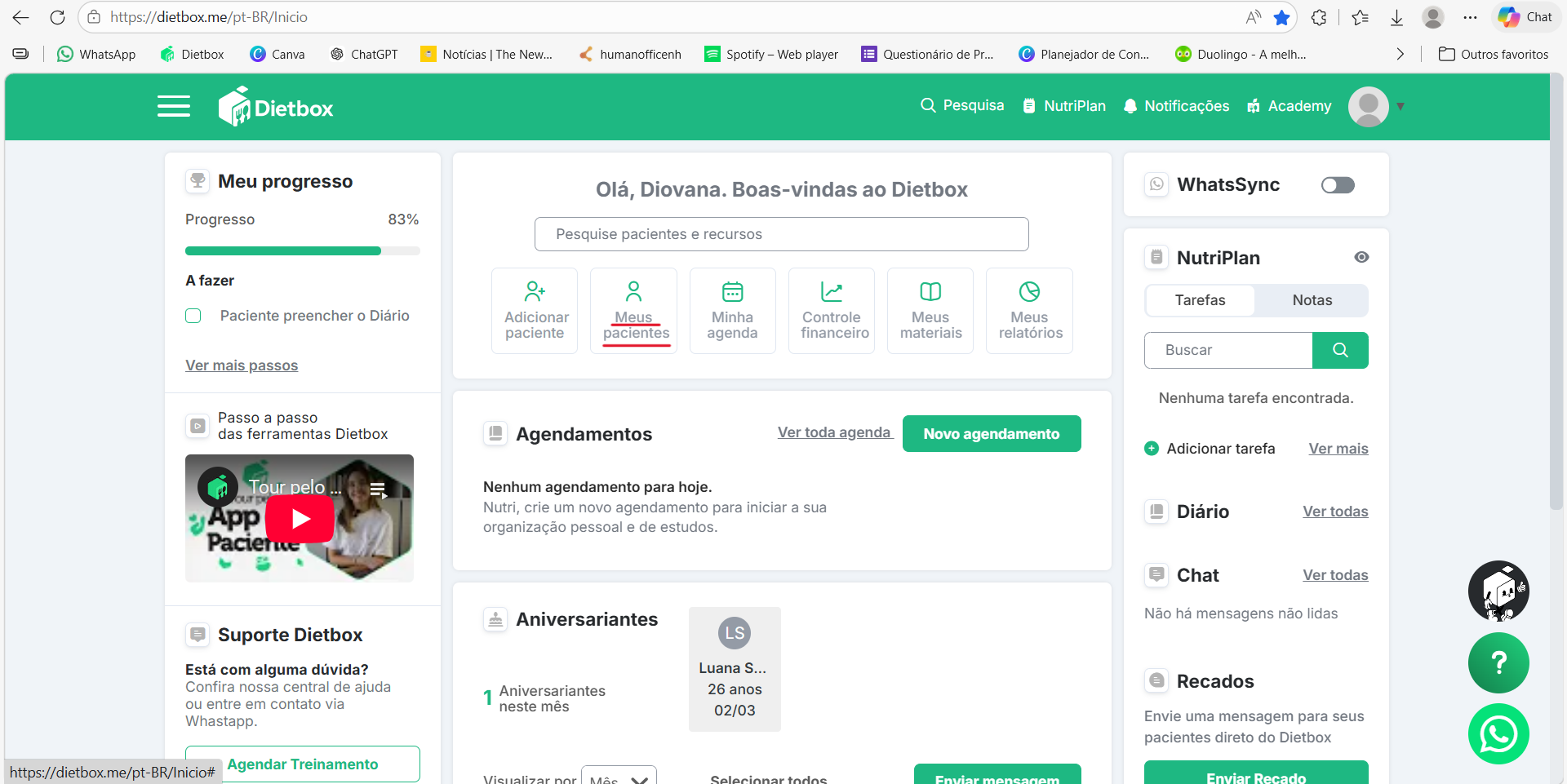Click Adicionar tarefa plus icon
Image resolution: width=1567 pixels, height=784 pixels.
pos(1152,448)
